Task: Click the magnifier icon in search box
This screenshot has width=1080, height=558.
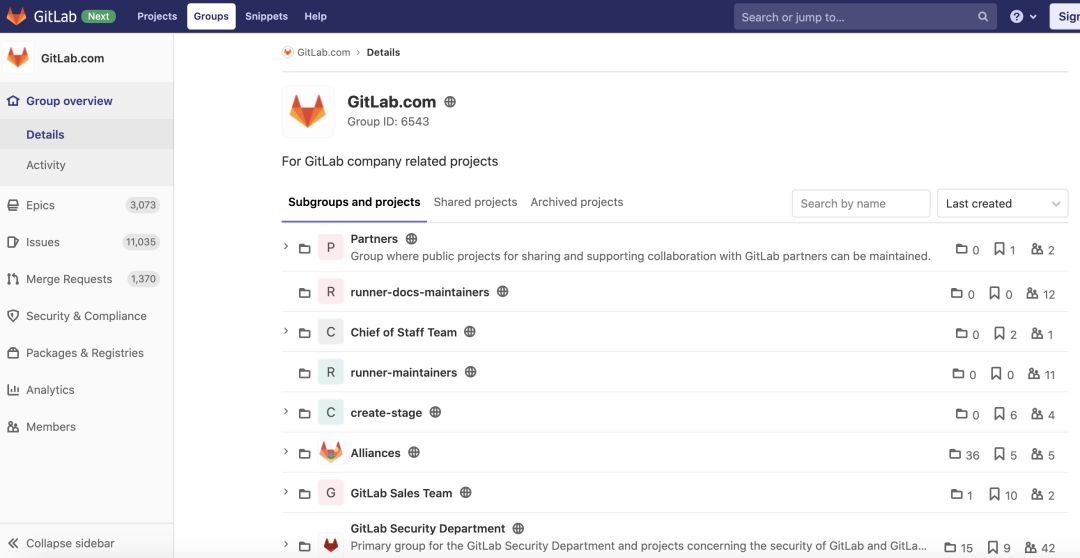Action: pos(983,17)
